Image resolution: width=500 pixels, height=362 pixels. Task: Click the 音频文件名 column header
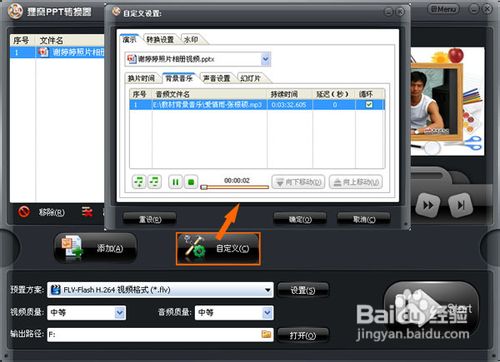(x=210, y=94)
